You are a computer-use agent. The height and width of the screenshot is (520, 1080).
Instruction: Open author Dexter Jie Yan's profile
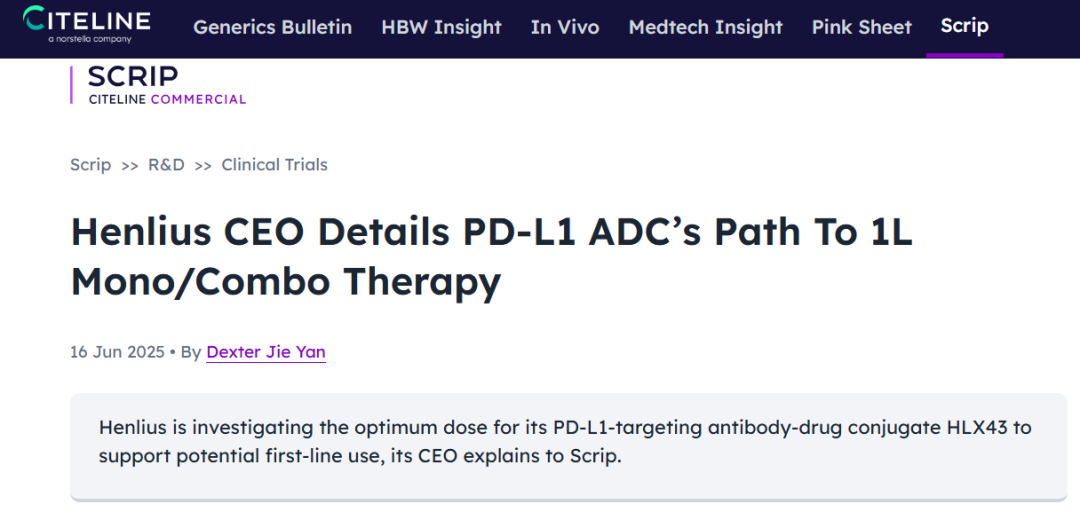click(x=266, y=352)
